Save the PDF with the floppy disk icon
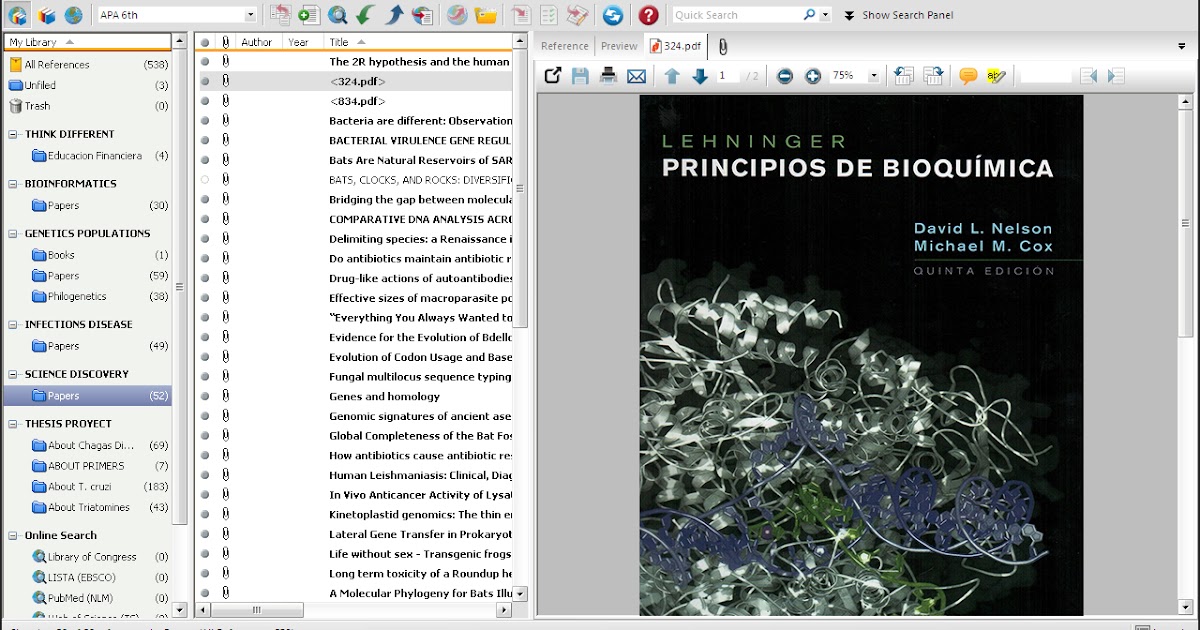The image size is (1200, 630). click(580, 76)
